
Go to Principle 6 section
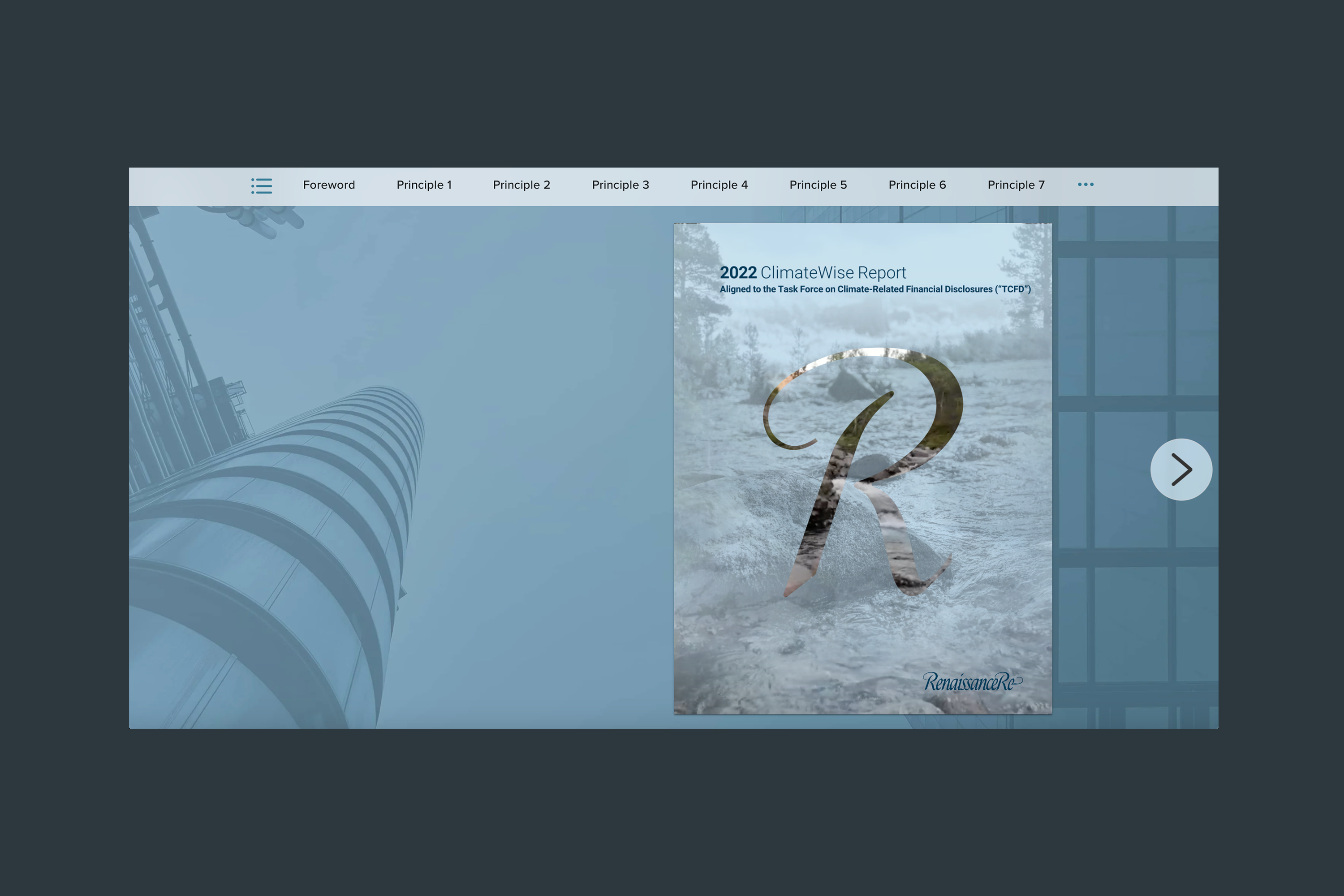click(x=917, y=185)
